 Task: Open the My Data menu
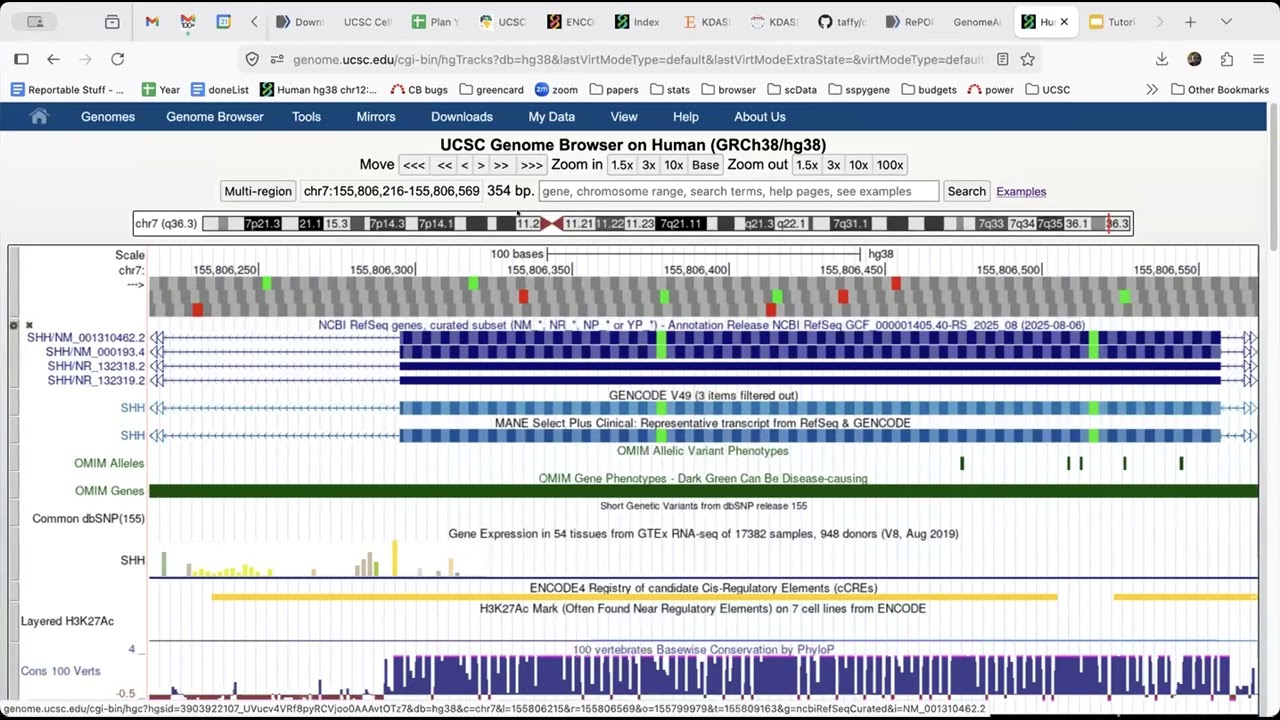552,117
